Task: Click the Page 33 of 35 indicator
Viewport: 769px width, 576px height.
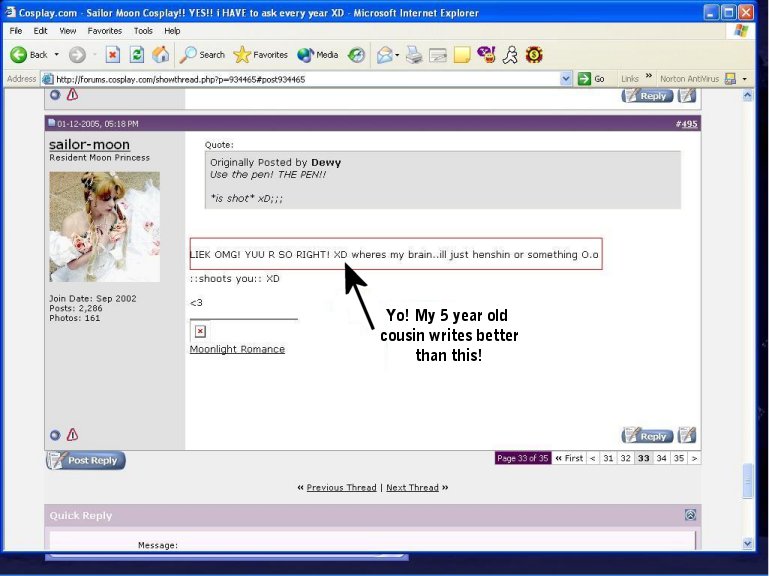Action: (x=523, y=458)
